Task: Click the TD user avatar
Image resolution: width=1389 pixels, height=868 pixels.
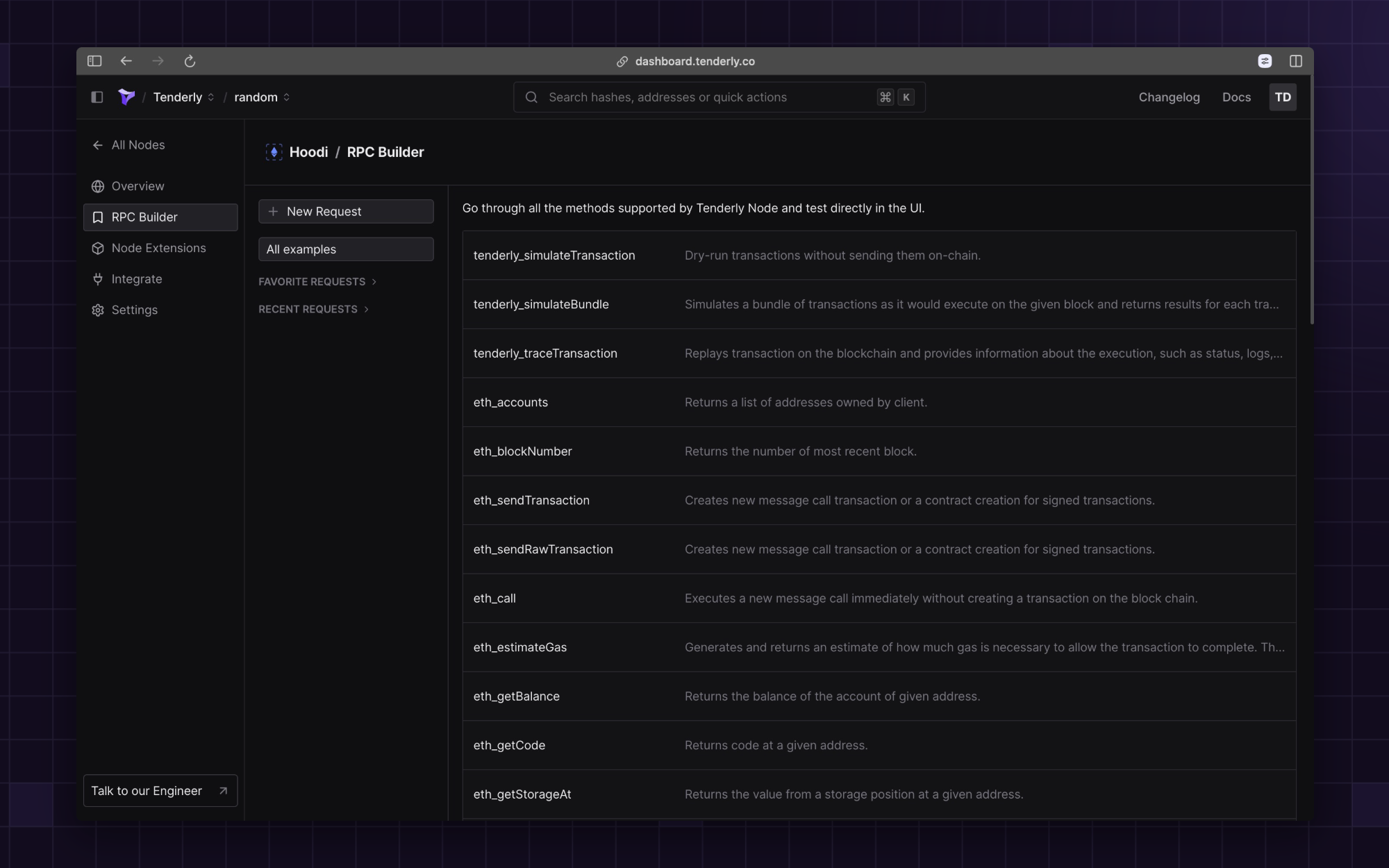Action: [x=1282, y=97]
